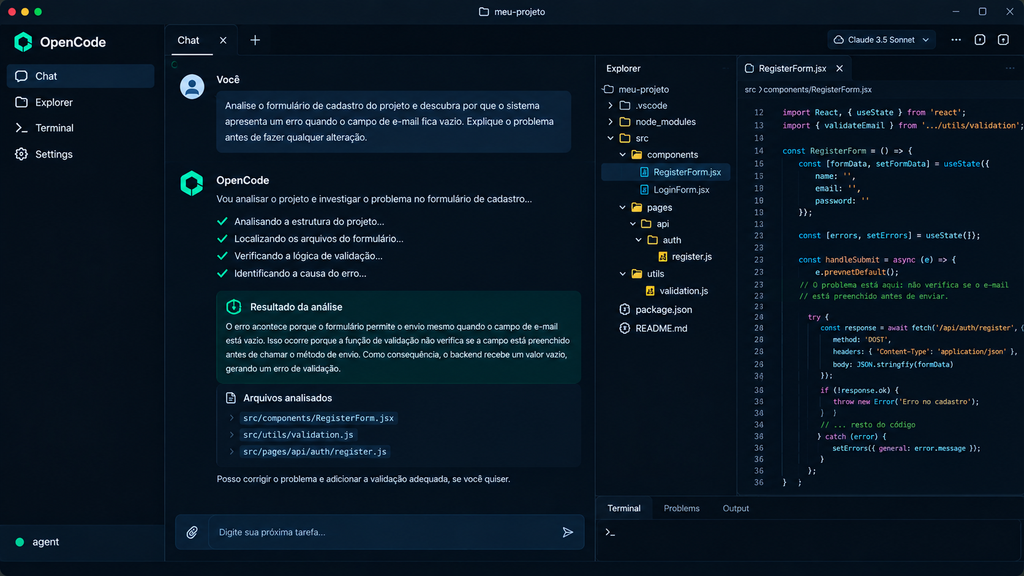Click the check mark beside 'Identificando a causa do erro'
This screenshot has height=576, width=1024.
point(222,274)
